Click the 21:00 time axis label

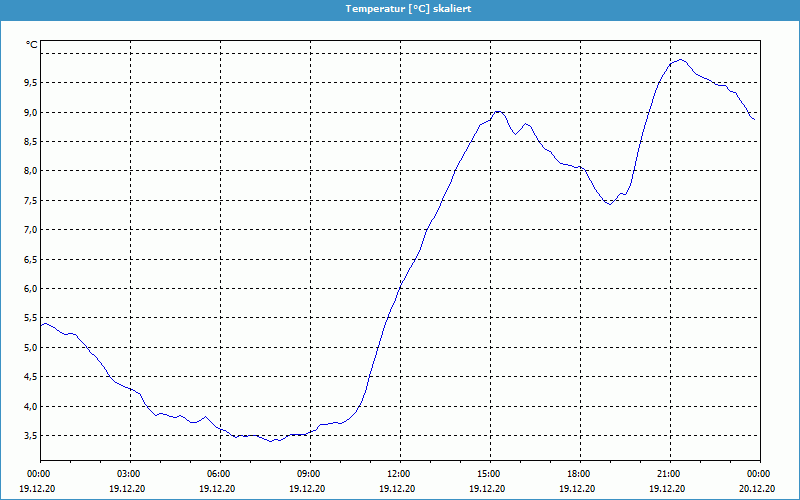669,473
